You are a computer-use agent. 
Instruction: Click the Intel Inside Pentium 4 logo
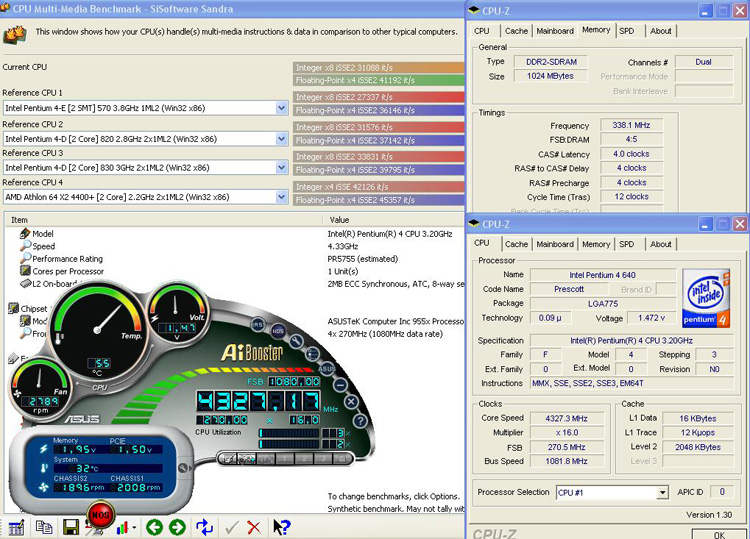tap(706, 298)
